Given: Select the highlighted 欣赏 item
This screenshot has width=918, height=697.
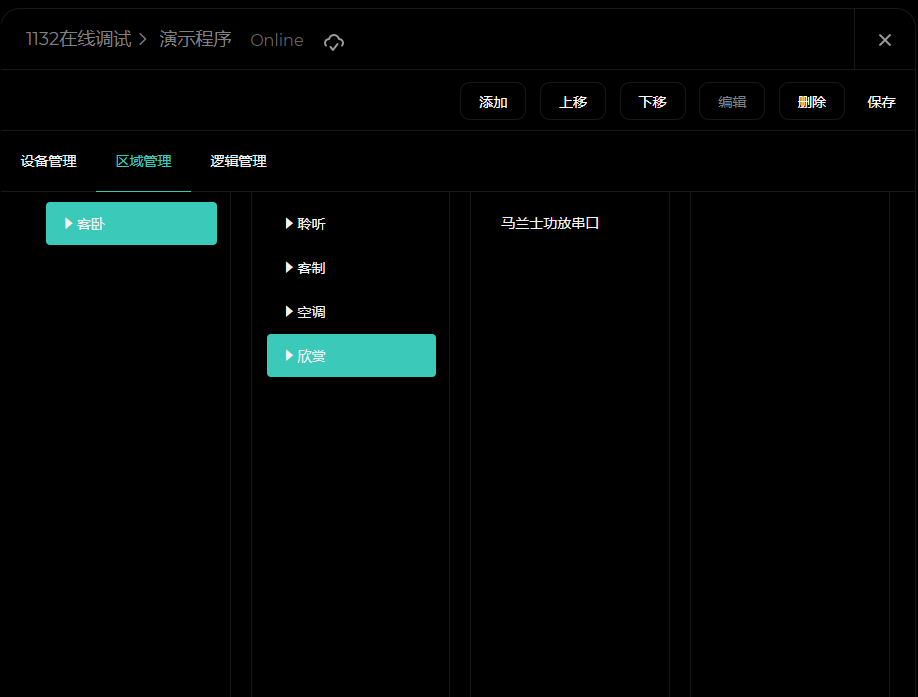Looking at the screenshot, I should pyautogui.click(x=351, y=355).
